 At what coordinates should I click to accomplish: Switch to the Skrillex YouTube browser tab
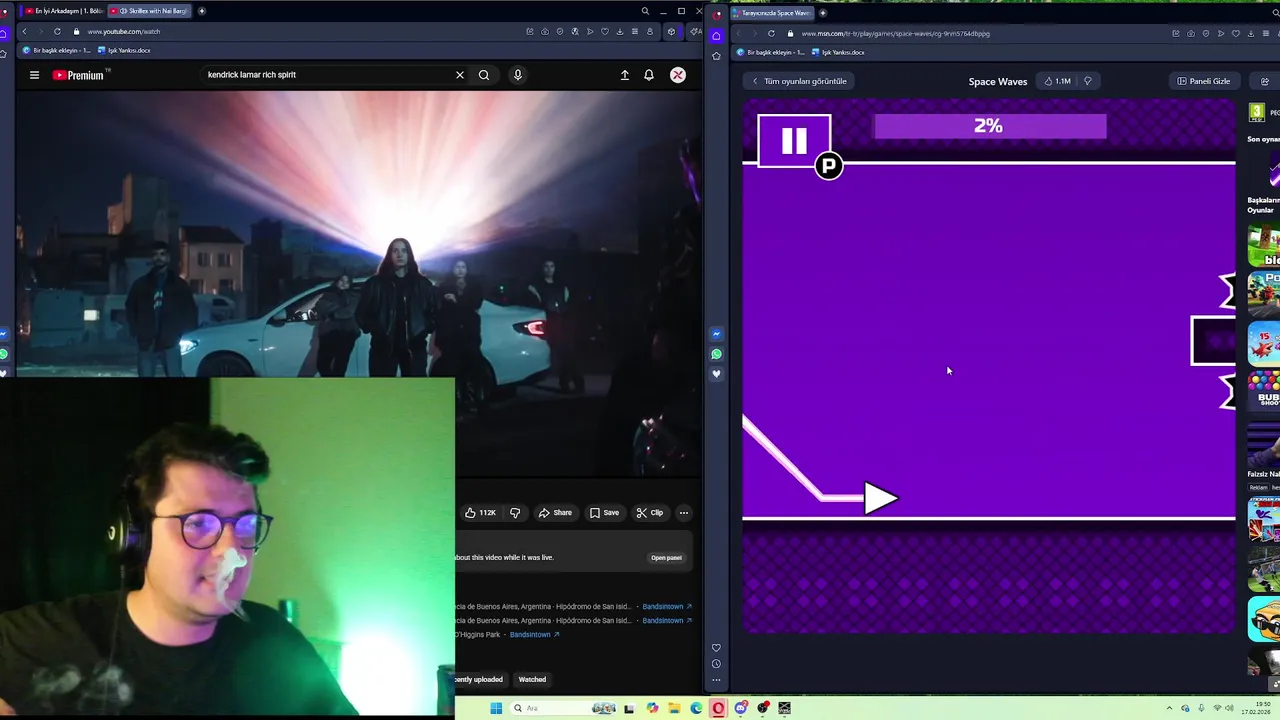click(x=150, y=11)
